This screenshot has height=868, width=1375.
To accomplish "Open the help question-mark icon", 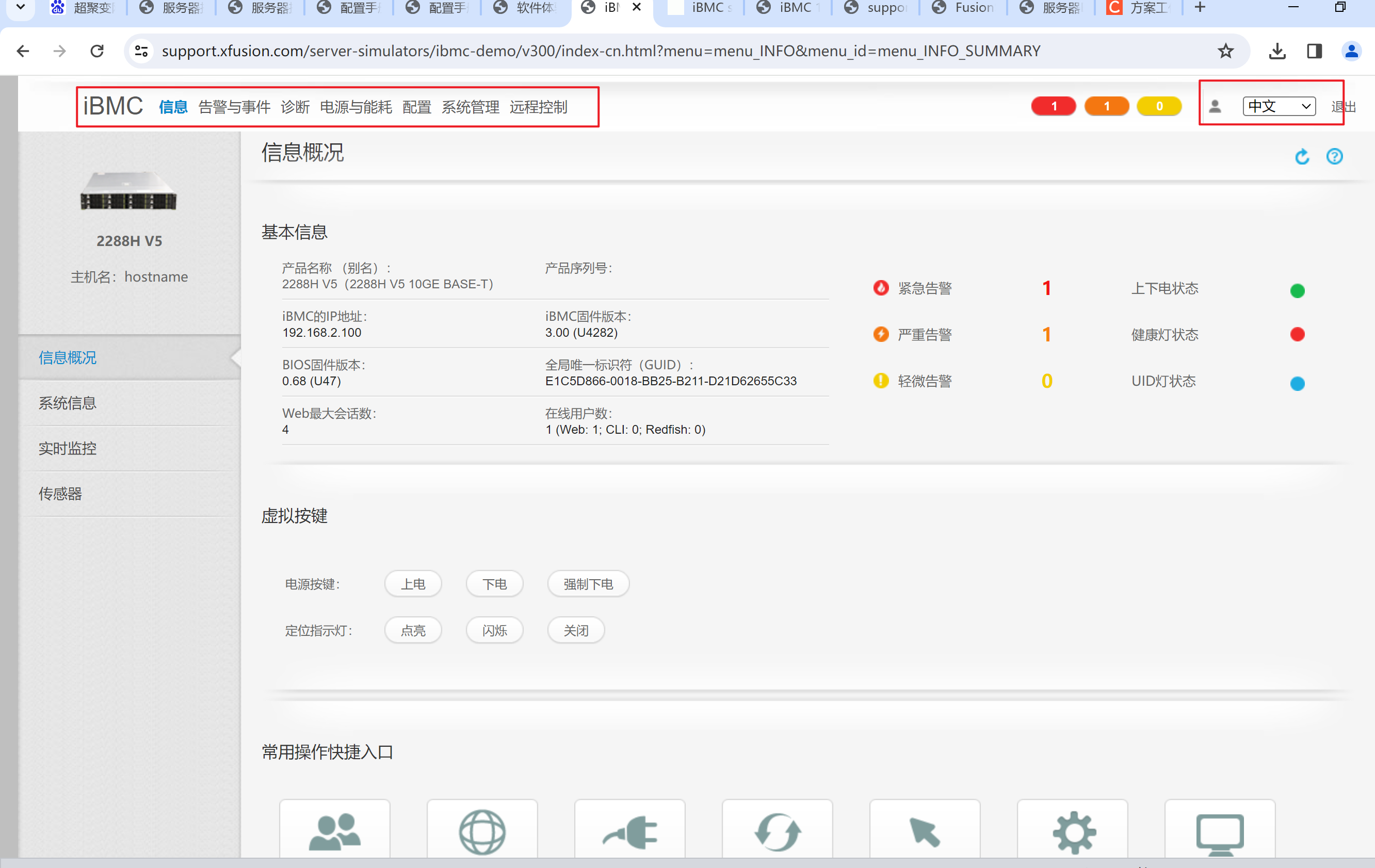I will pos(1334,156).
